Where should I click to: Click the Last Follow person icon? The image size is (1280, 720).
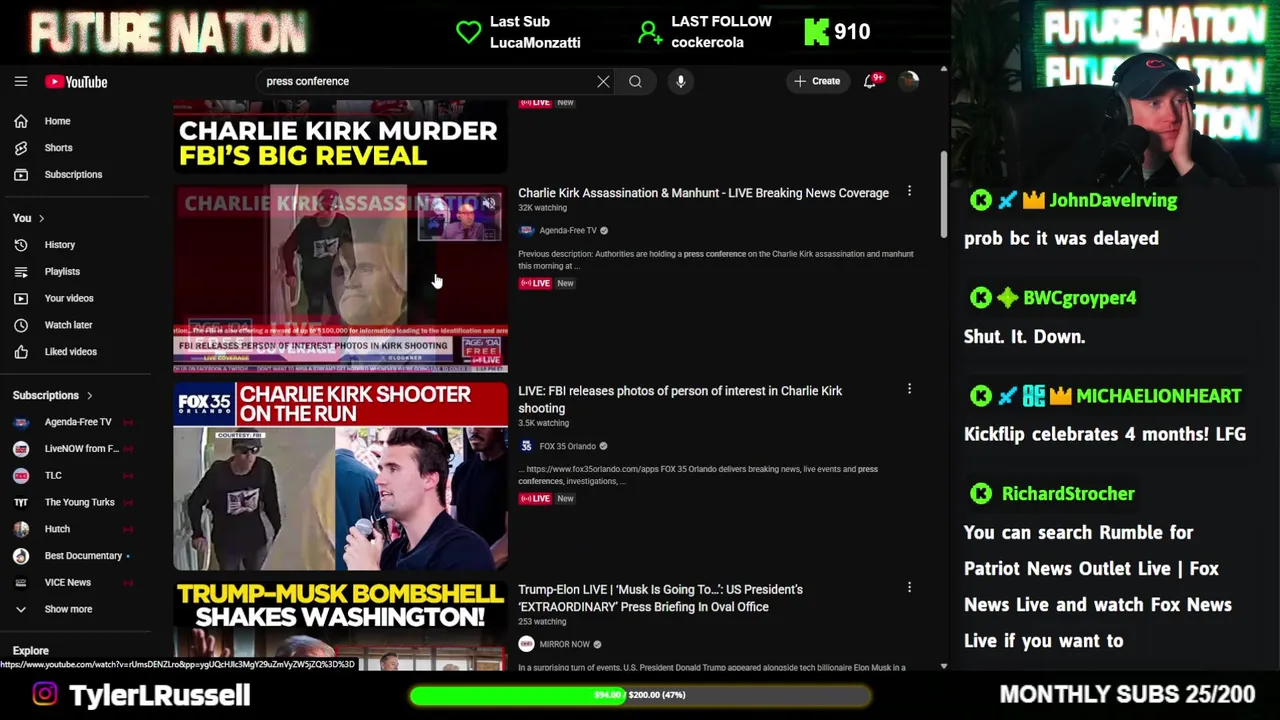[x=650, y=32]
